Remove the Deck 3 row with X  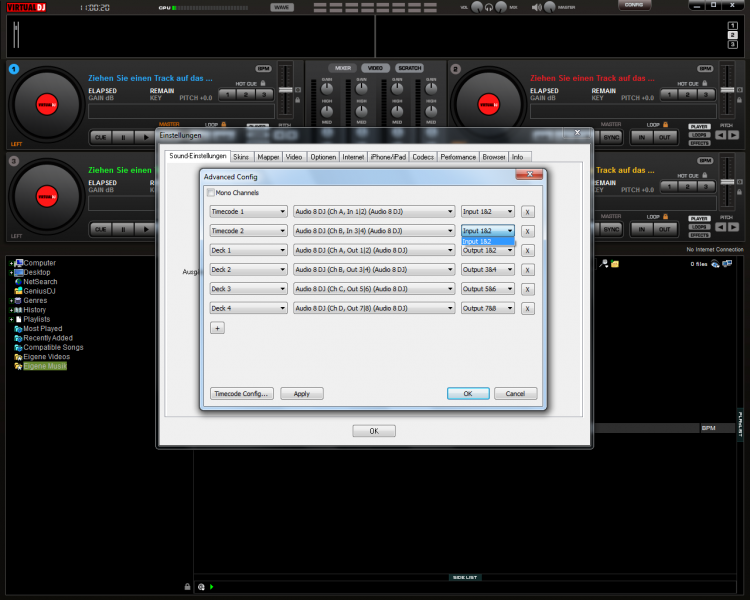528,289
